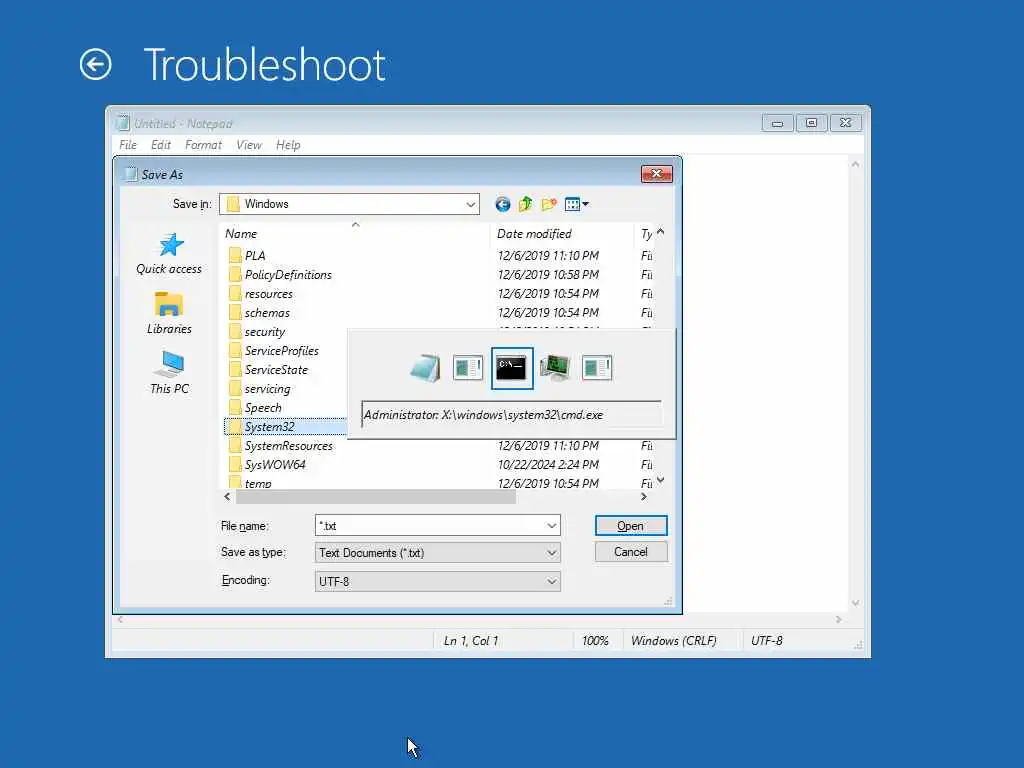Open the Encoding UTF-8 dropdown
Image resolution: width=1024 pixels, height=768 pixels.
click(x=438, y=581)
